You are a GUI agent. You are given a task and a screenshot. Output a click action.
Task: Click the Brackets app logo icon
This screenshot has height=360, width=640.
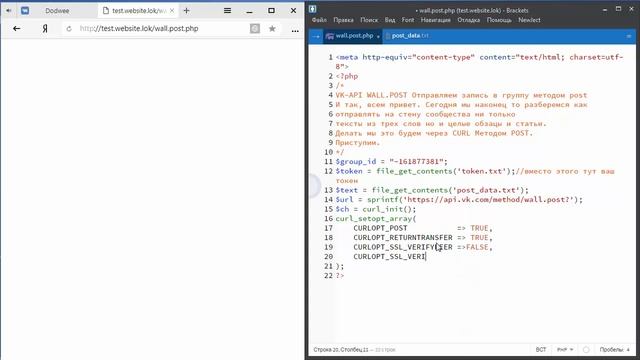(313, 9)
